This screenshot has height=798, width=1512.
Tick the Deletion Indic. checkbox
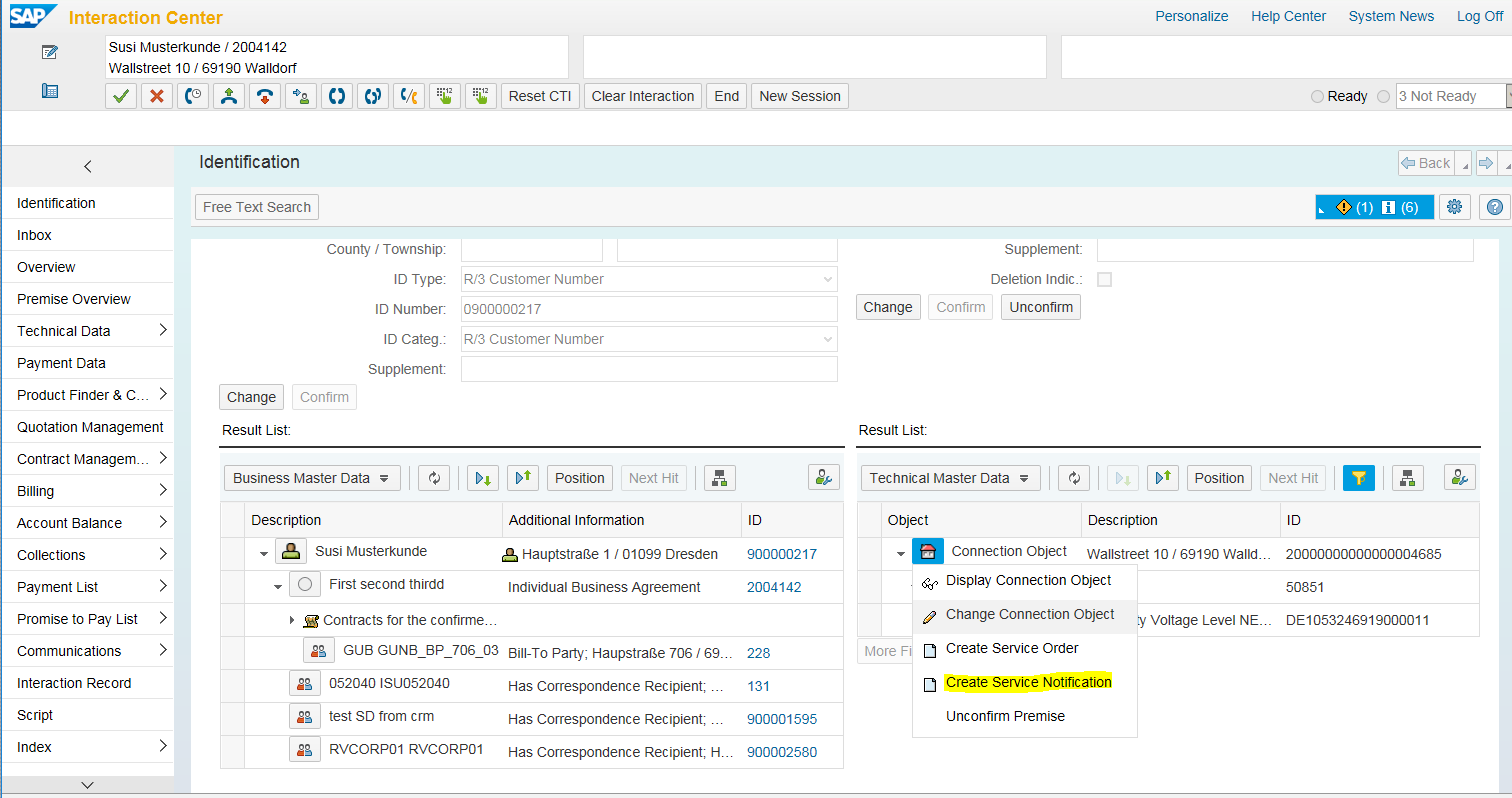click(1104, 279)
